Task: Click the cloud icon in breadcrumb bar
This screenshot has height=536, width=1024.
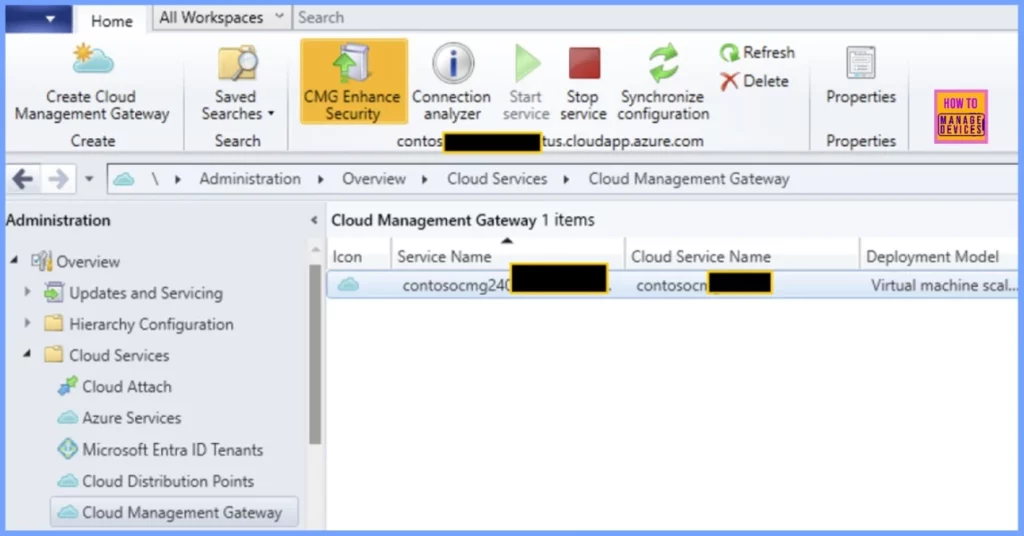Action: [124, 179]
